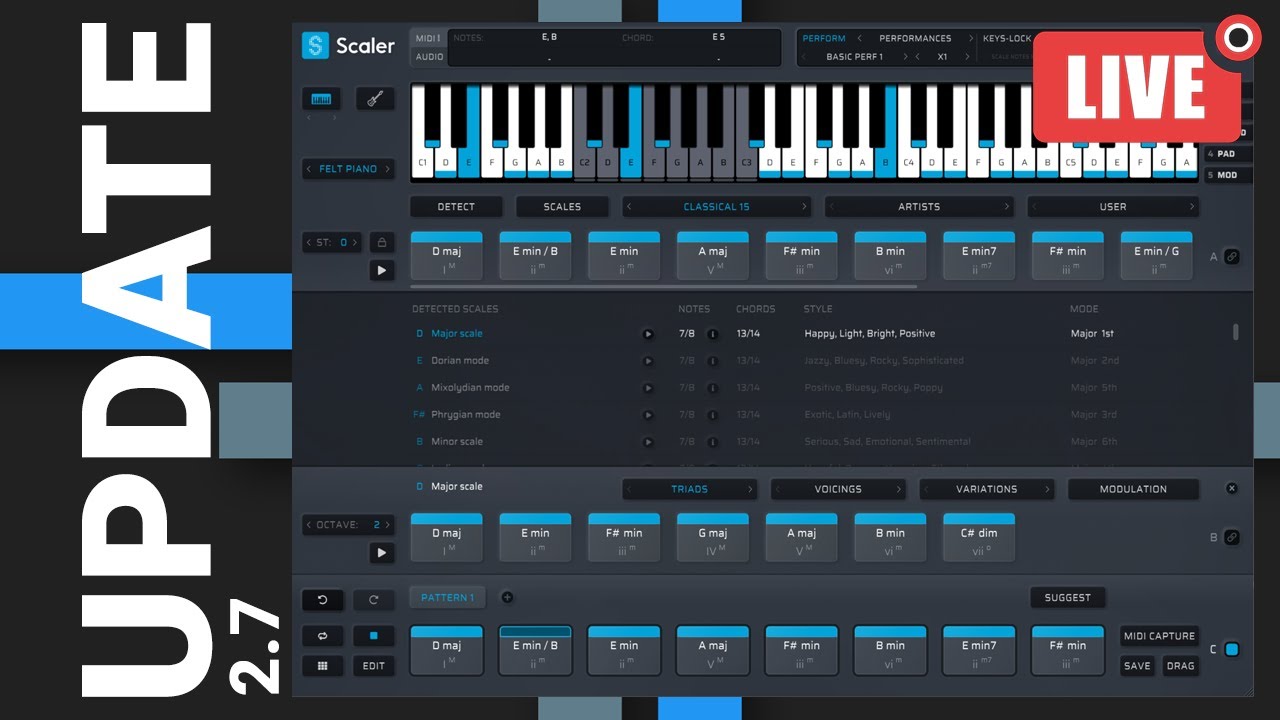
Task: Open the Felt Piano instrument dropdown
Action: (348, 169)
